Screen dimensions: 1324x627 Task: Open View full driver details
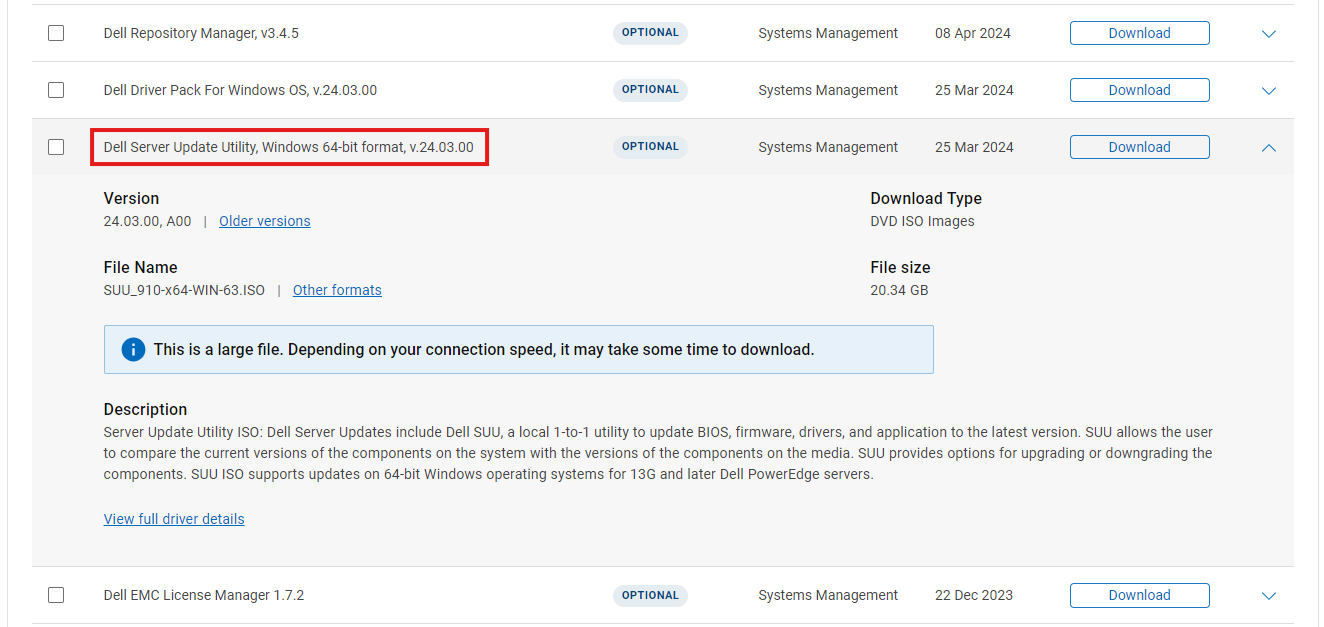coord(174,518)
